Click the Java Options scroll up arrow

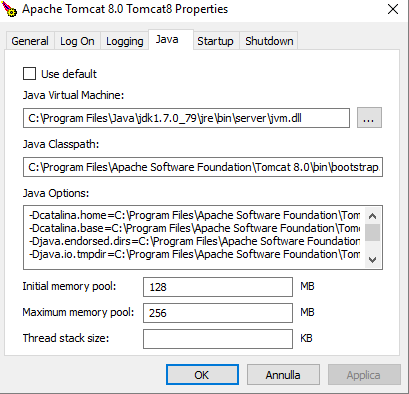pyautogui.click(x=372, y=216)
